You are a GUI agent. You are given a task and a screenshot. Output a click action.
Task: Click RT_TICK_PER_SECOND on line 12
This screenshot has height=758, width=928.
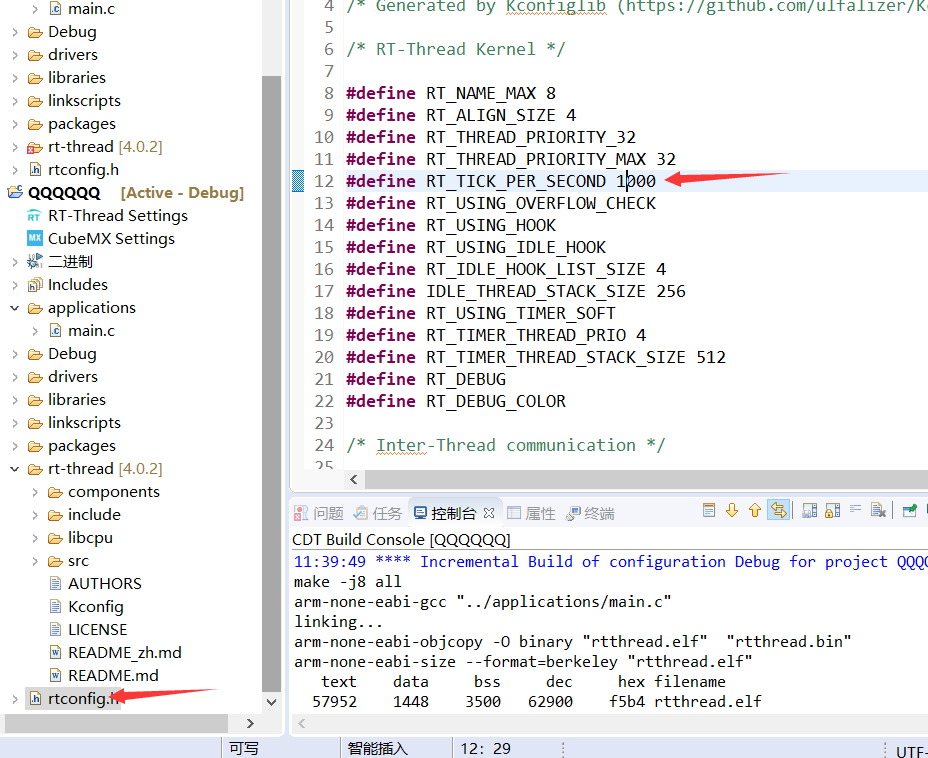(x=515, y=181)
